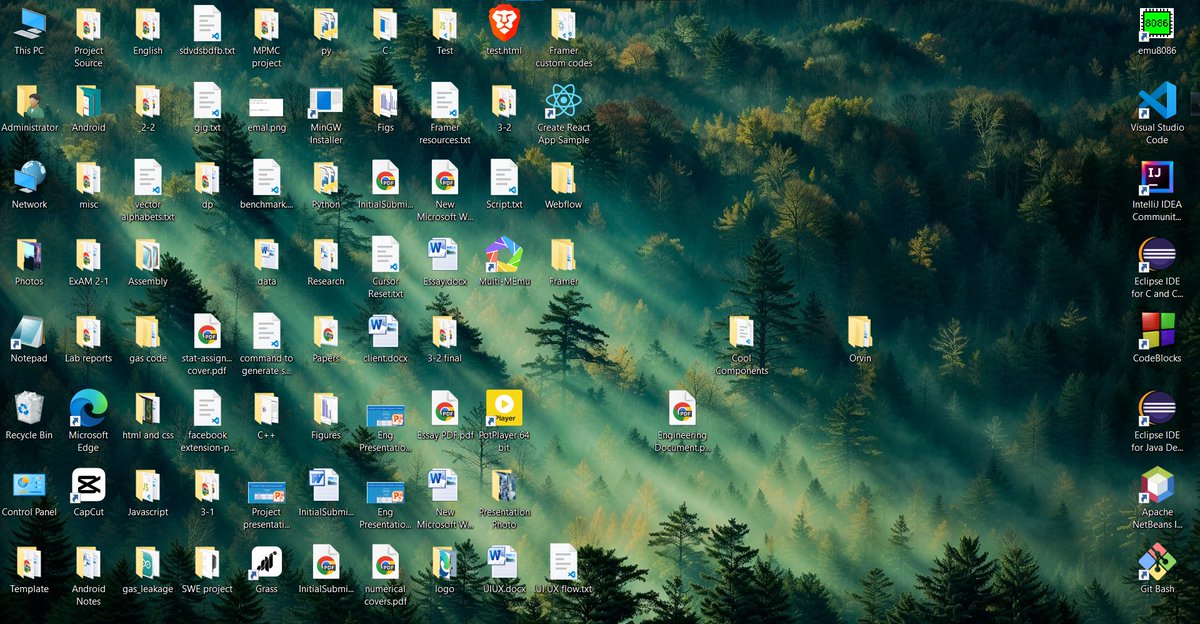Launch Multi-MEmu shortcut
The height and width of the screenshot is (624, 1200).
[504, 261]
